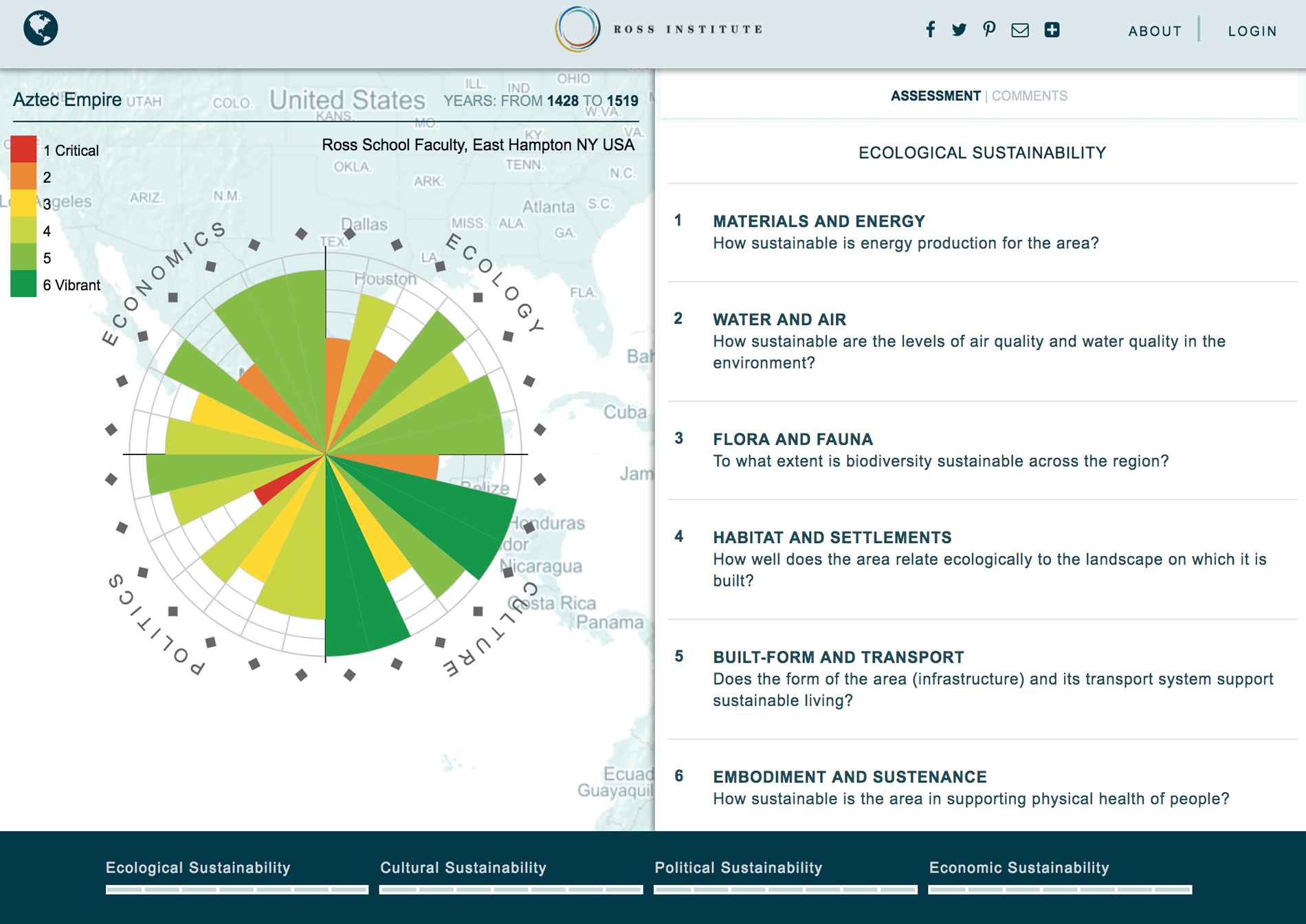
Task: Open Ecological Sustainability in footer
Action: click(x=198, y=868)
